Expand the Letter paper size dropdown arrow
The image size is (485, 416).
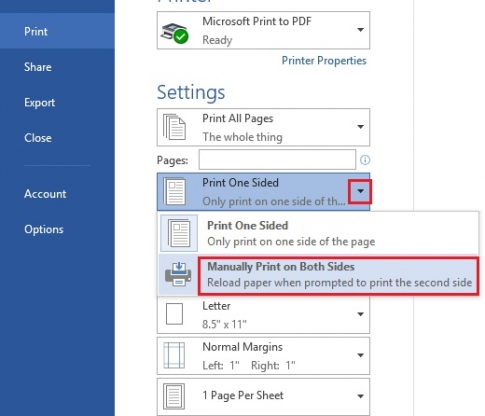tap(360, 314)
